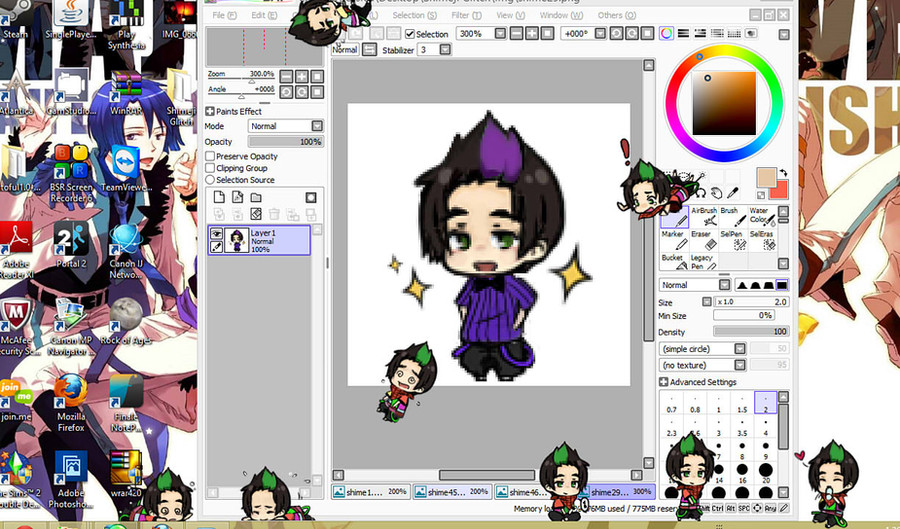Zoom out in the navigator panel
Screen dimensions: 900x529
coord(286,76)
